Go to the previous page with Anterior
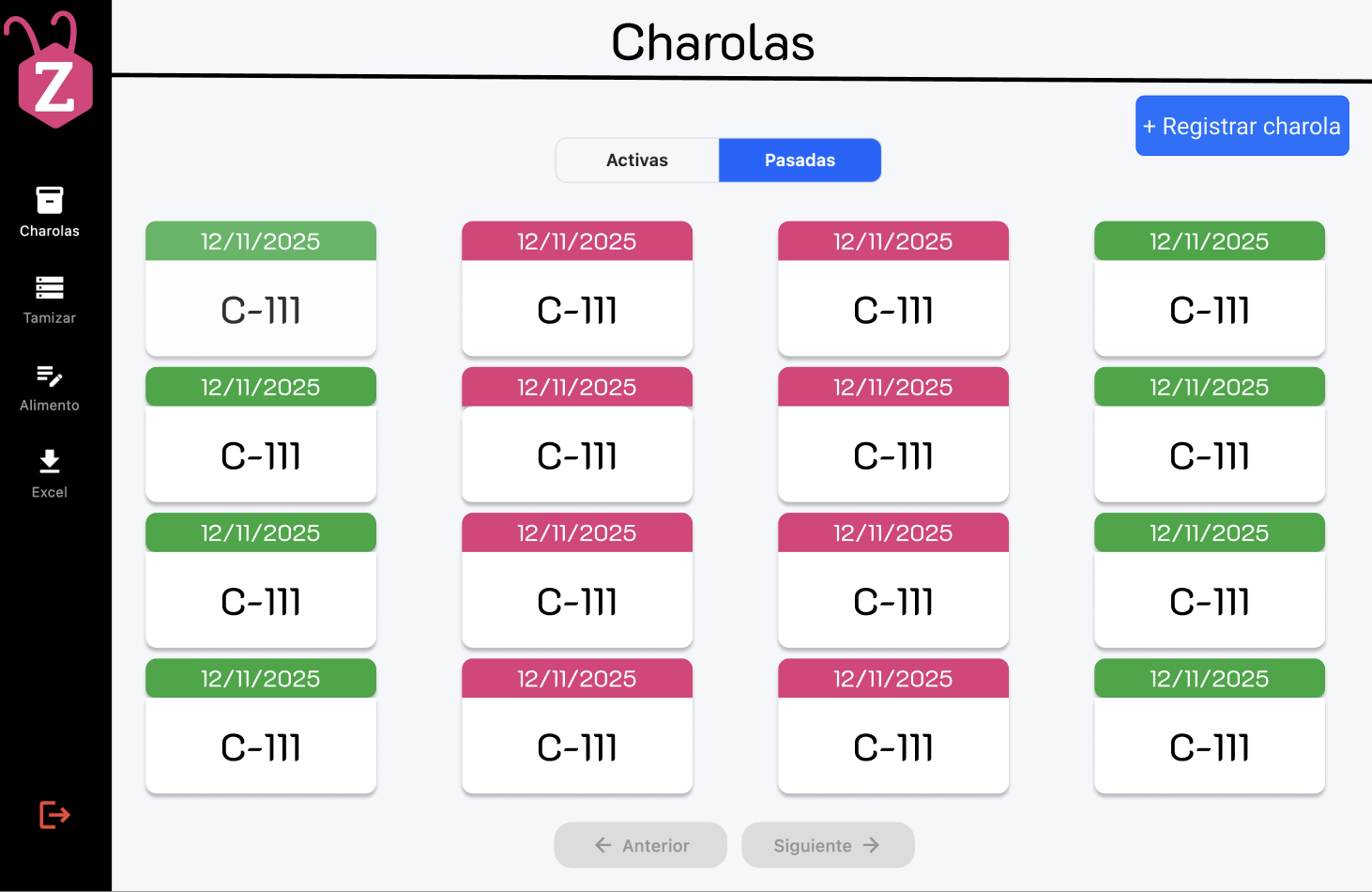This screenshot has width=1372, height=892. pyautogui.click(x=640, y=845)
